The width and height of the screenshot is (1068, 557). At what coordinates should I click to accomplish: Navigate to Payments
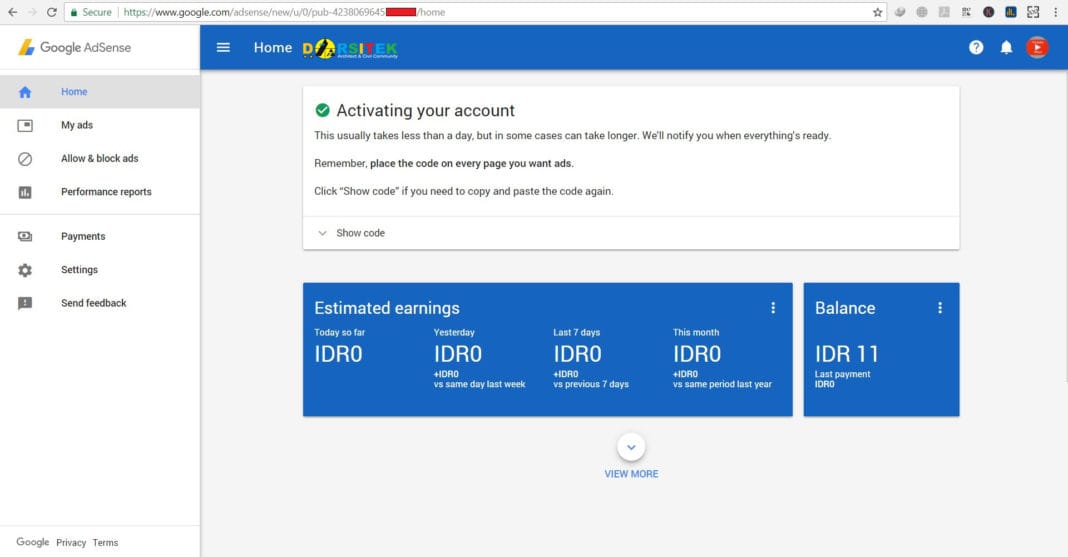(x=83, y=236)
